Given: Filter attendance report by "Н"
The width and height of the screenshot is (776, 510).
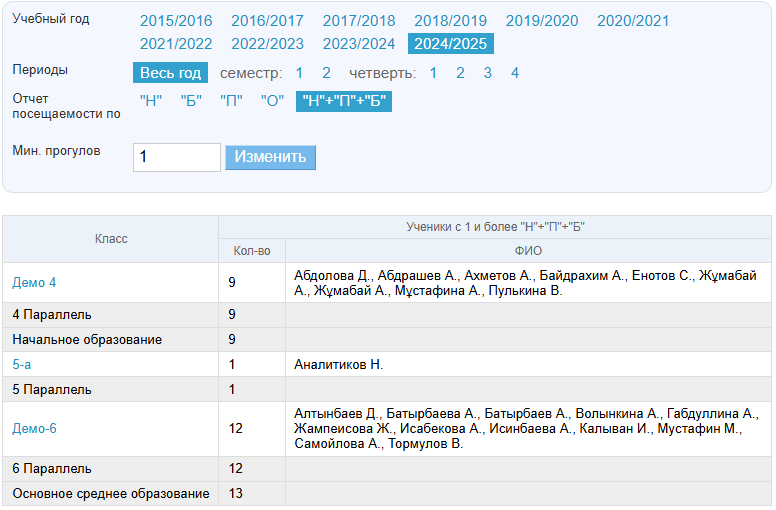Looking at the screenshot, I should pos(151,101).
